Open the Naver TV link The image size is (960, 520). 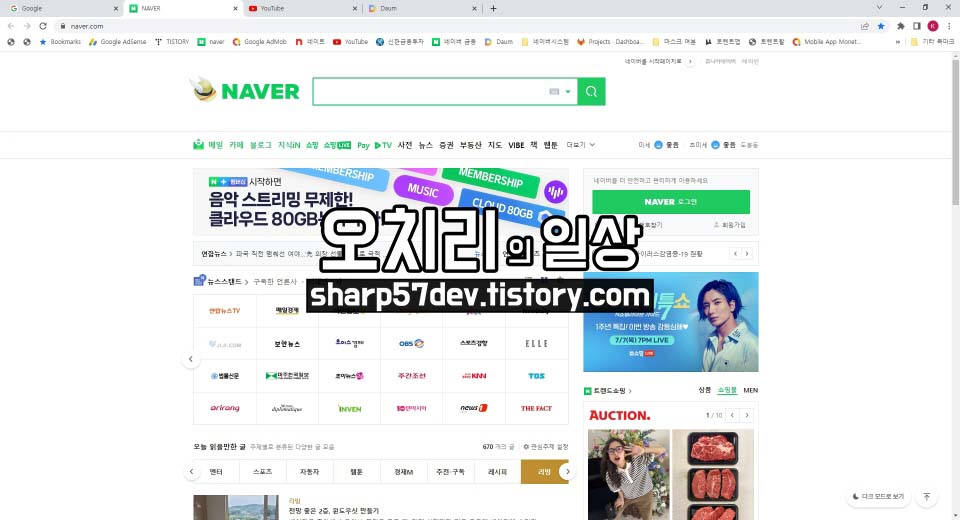tap(383, 145)
